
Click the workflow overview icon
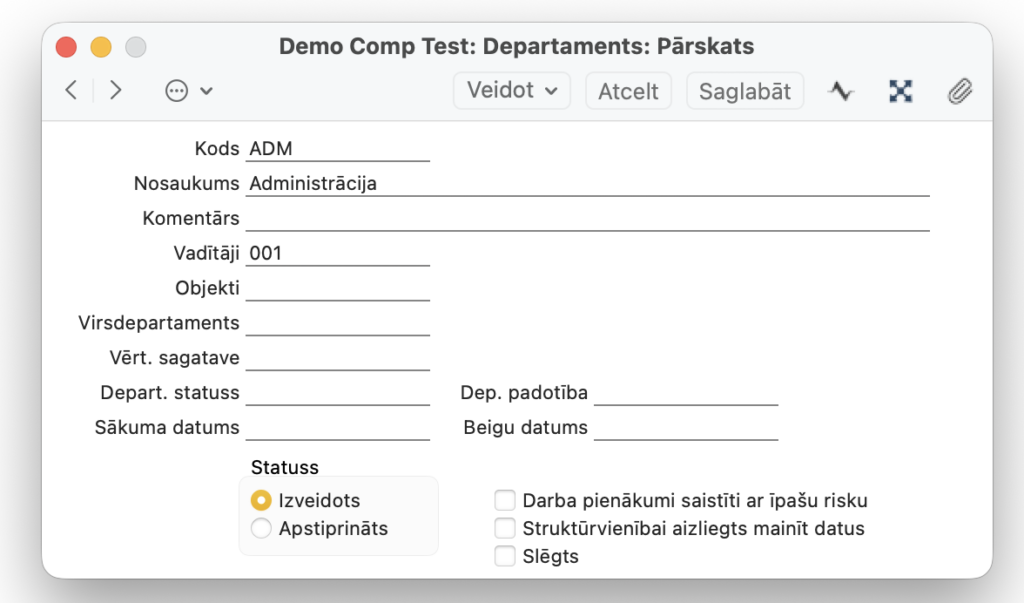click(x=901, y=91)
